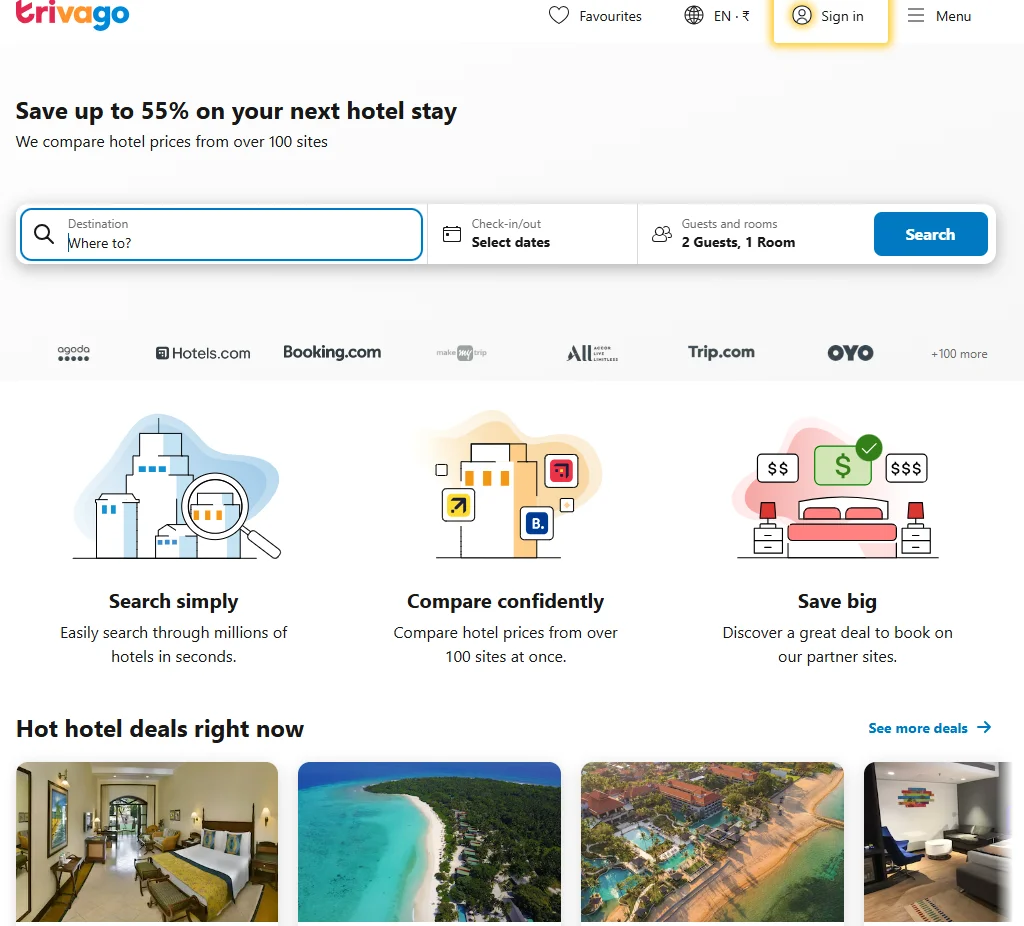Click the Sign in user icon
Screen dimensions: 1024x926
click(801, 16)
